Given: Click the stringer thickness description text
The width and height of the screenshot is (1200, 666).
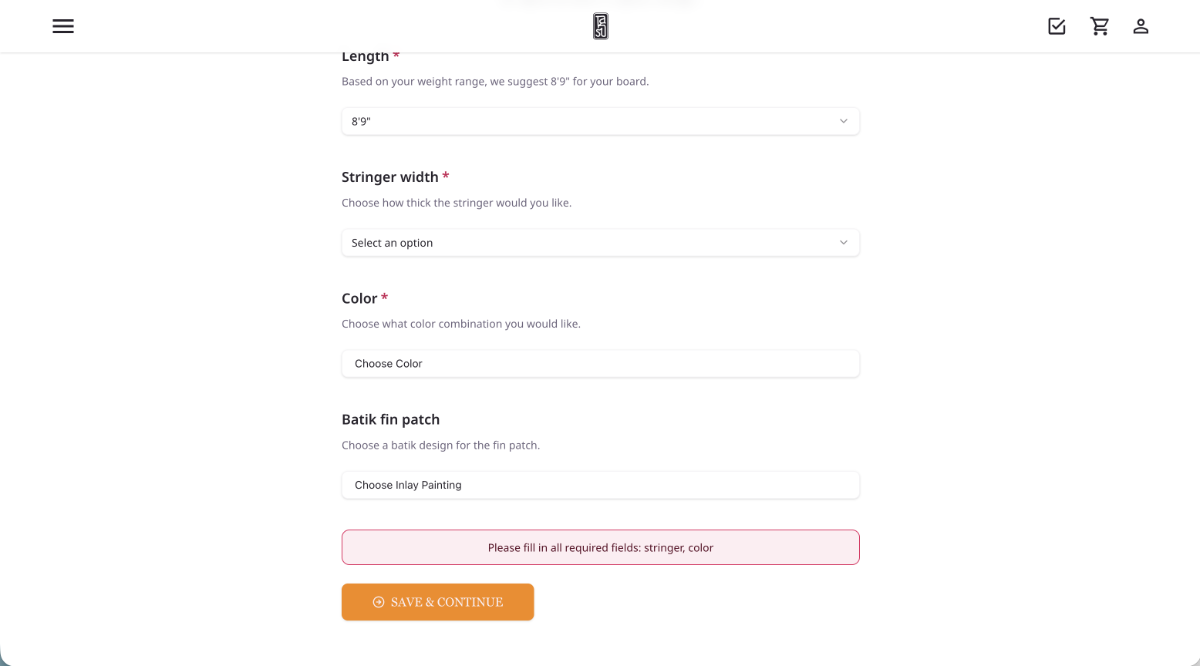Looking at the screenshot, I should (456, 202).
